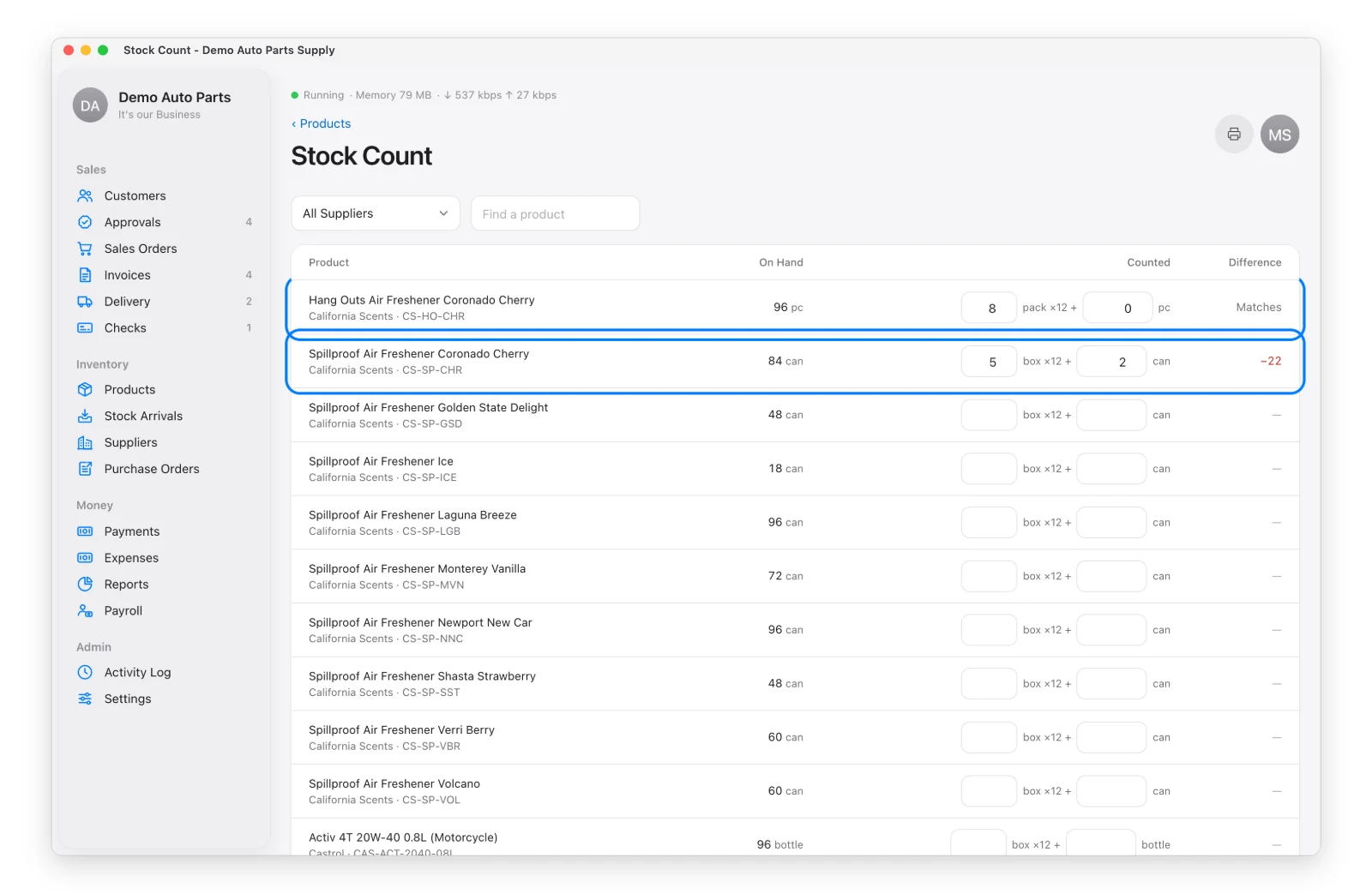Open the MS user avatar menu
This screenshot has height=894, width=1372.
[x=1279, y=135]
